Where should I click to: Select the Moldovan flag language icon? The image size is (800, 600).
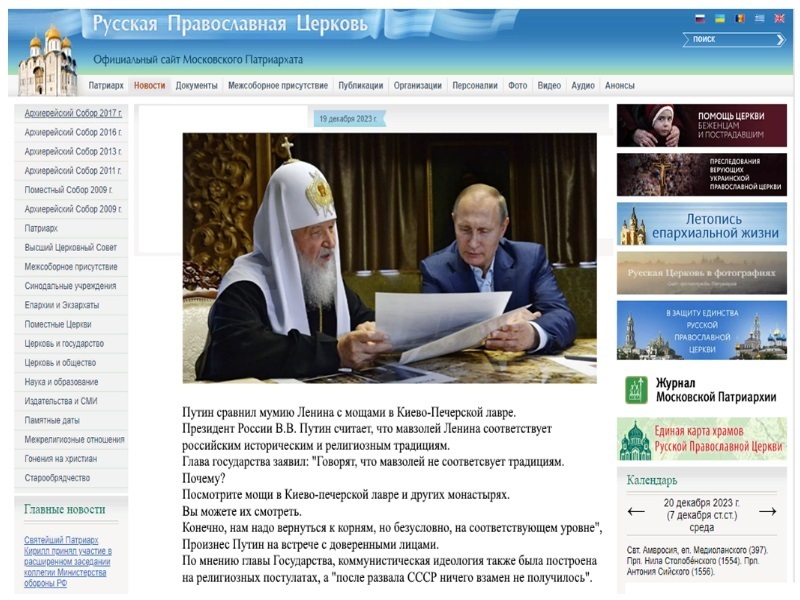[x=740, y=19]
